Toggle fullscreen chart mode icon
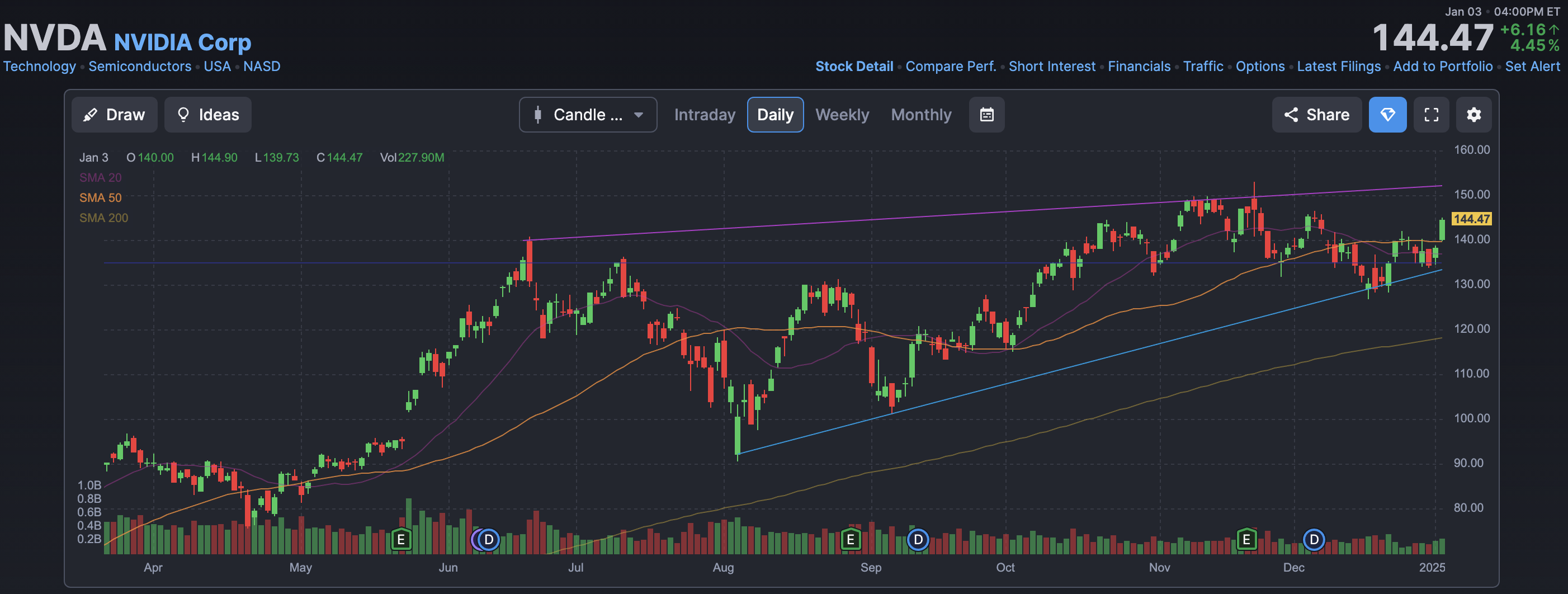 (x=1431, y=115)
